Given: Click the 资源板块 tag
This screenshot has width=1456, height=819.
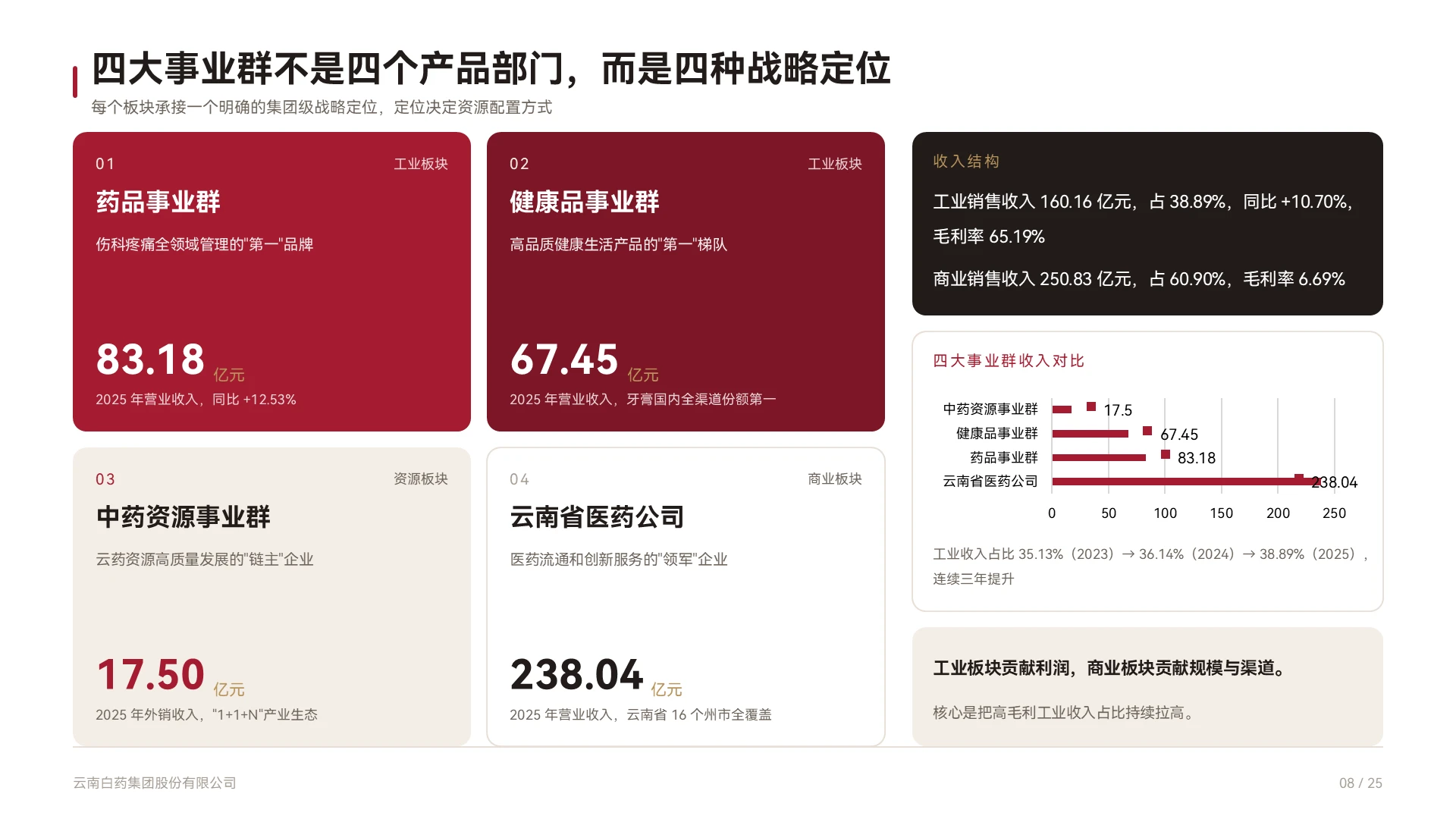Looking at the screenshot, I should pos(421,479).
